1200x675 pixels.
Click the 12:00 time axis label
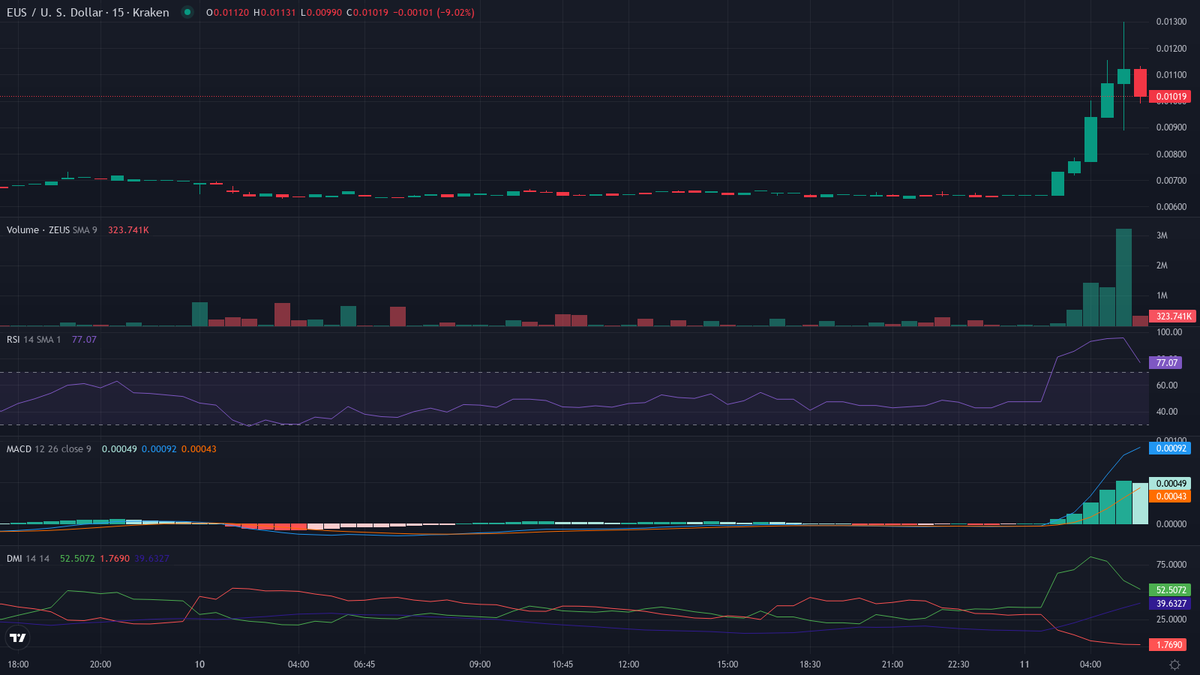point(628,664)
